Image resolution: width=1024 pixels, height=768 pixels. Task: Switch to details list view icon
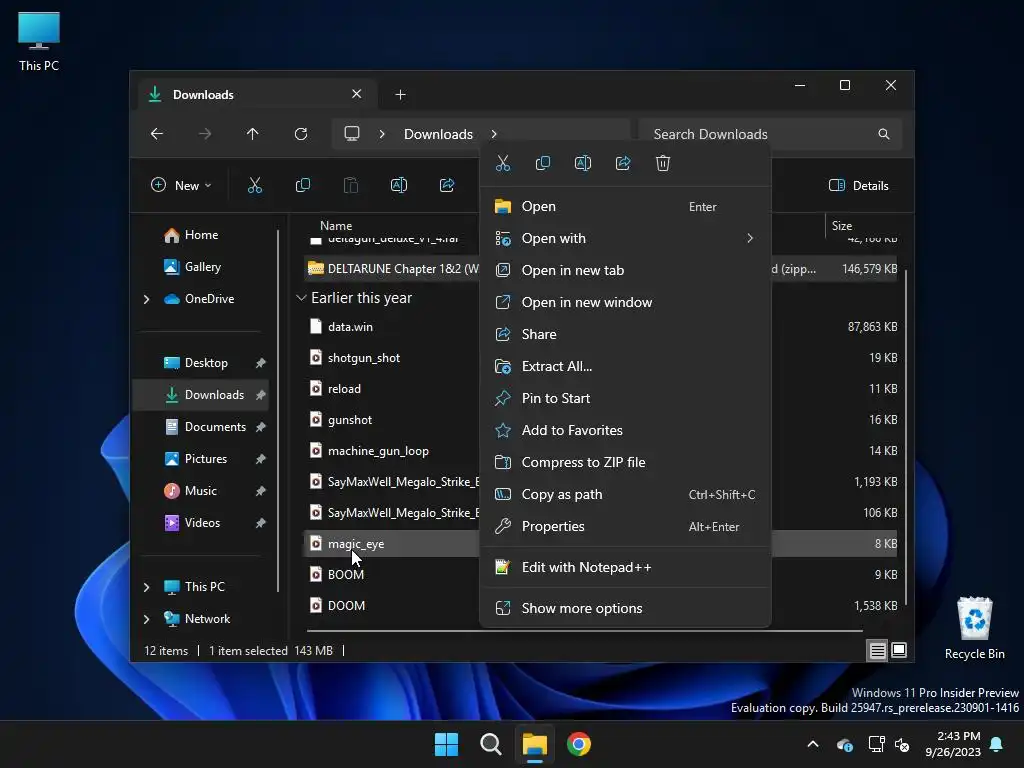(877, 650)
